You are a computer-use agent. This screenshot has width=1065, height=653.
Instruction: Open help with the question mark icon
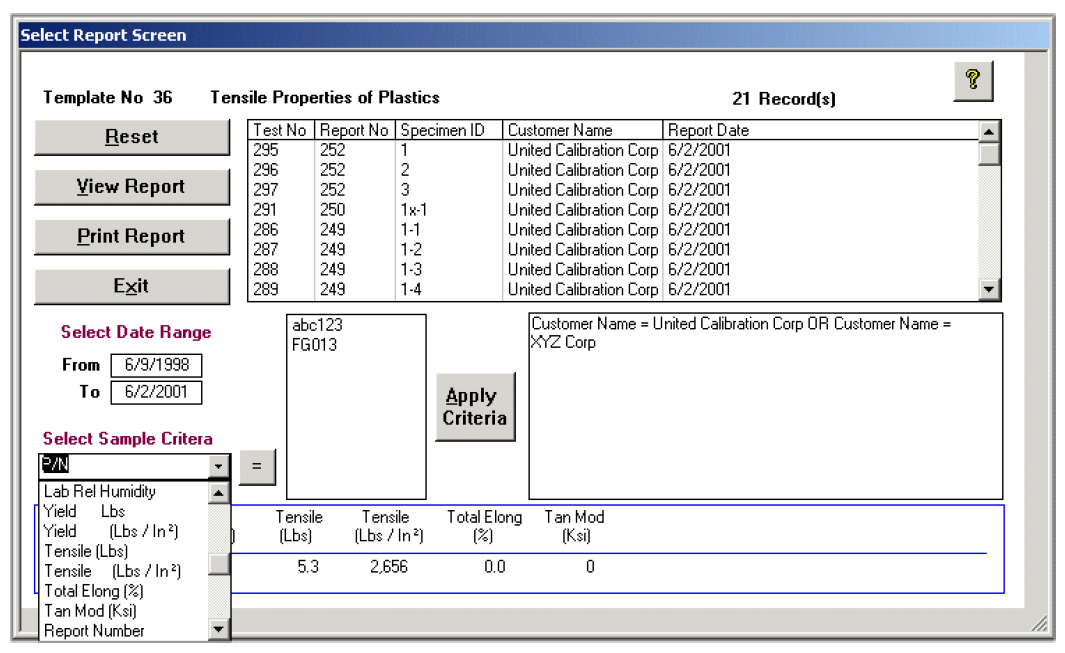pyautogui.click(x=973, y=81)
